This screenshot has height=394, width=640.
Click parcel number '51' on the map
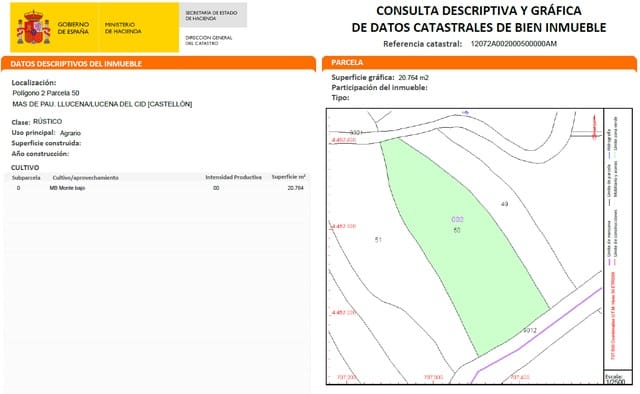[378, 240]
